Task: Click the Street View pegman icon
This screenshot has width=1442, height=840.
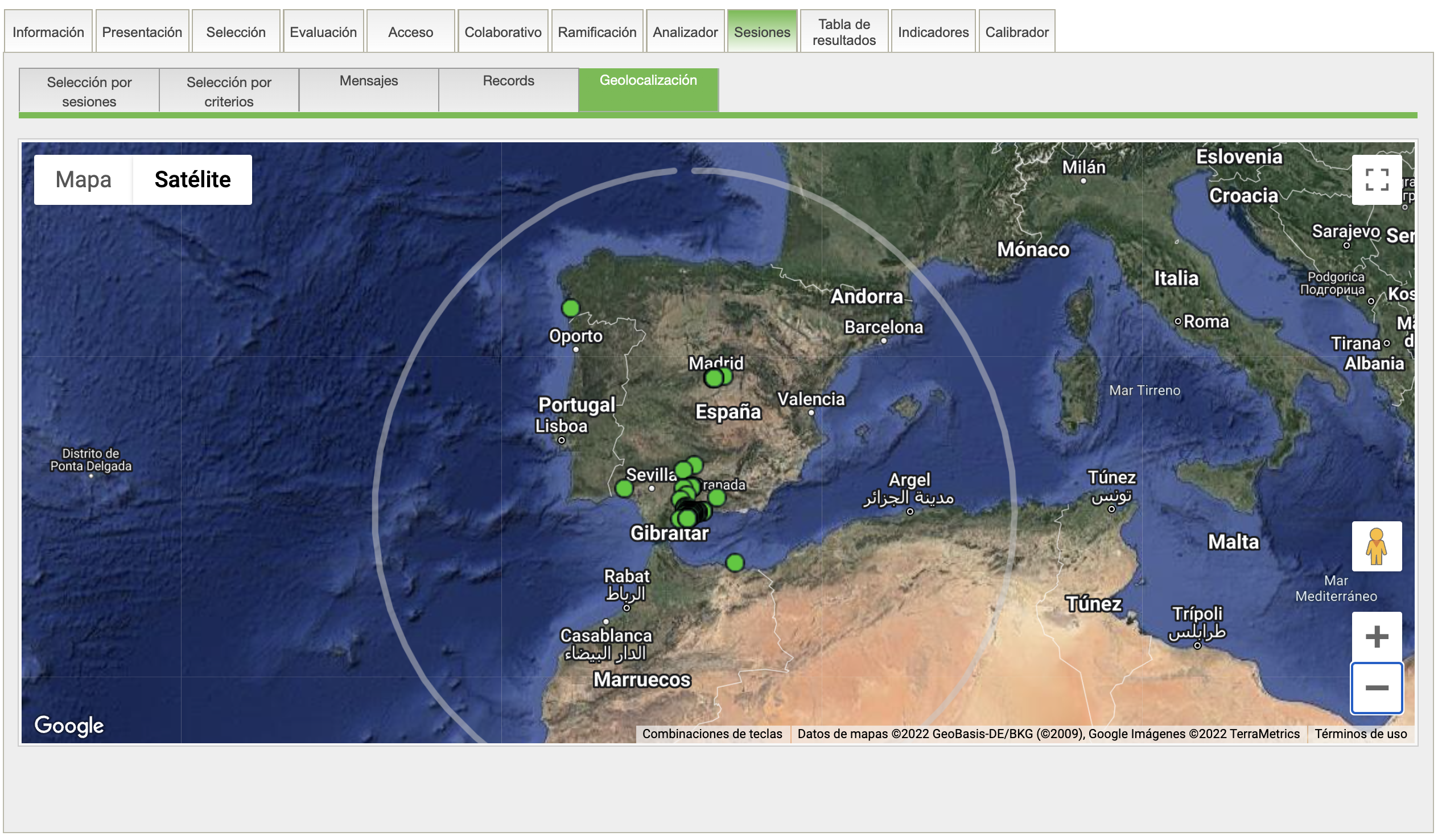Action: 1376,546
